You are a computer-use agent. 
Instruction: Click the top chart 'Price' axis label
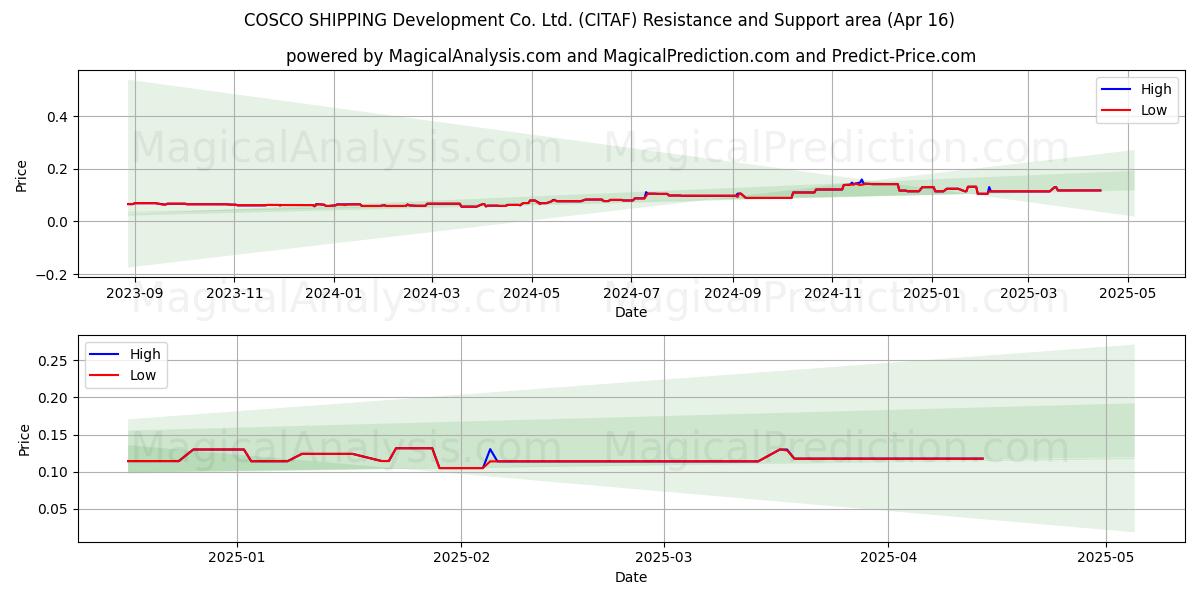pos(22,175)
